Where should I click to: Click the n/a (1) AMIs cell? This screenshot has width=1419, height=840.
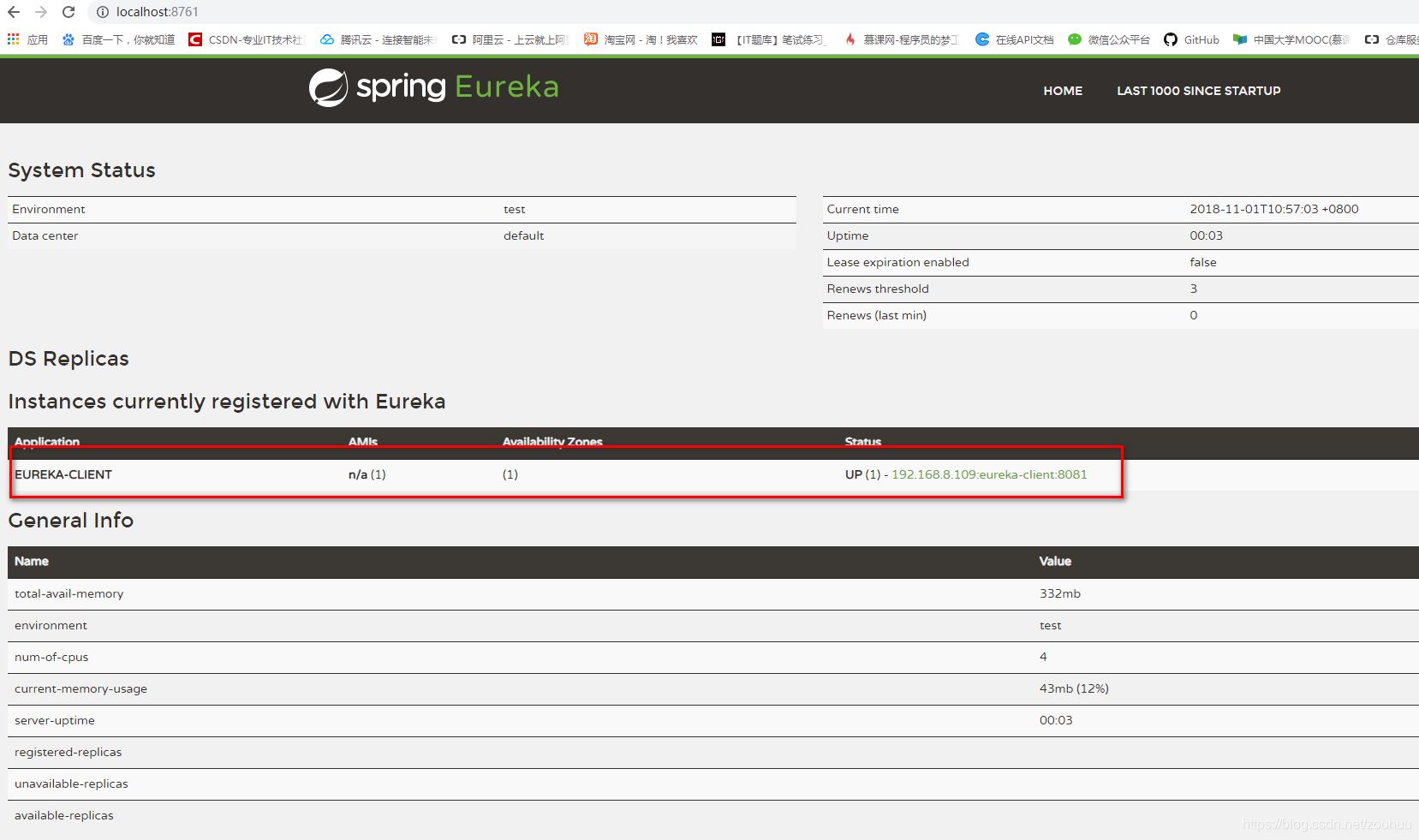click(367, 474)
